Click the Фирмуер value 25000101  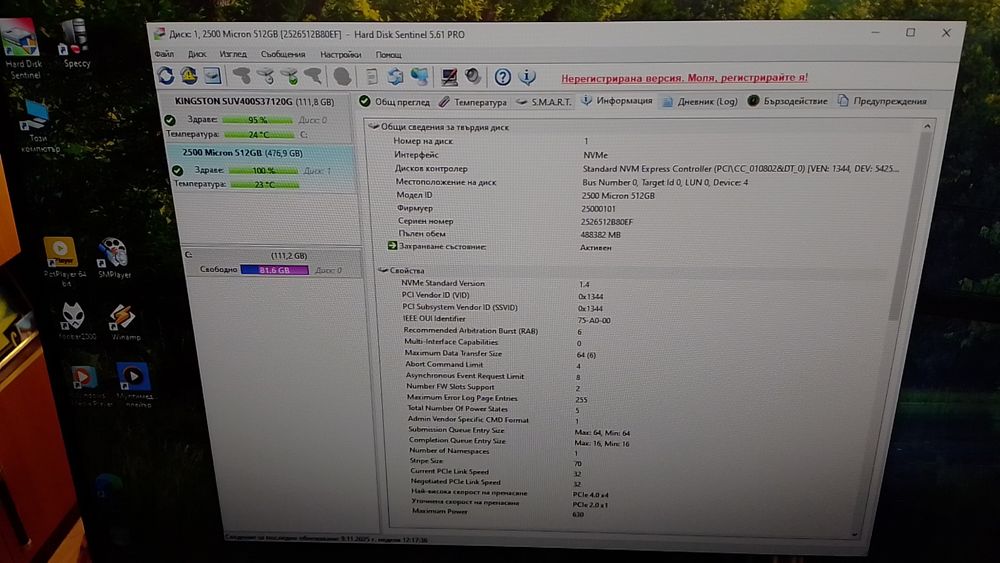pos(598,208)
